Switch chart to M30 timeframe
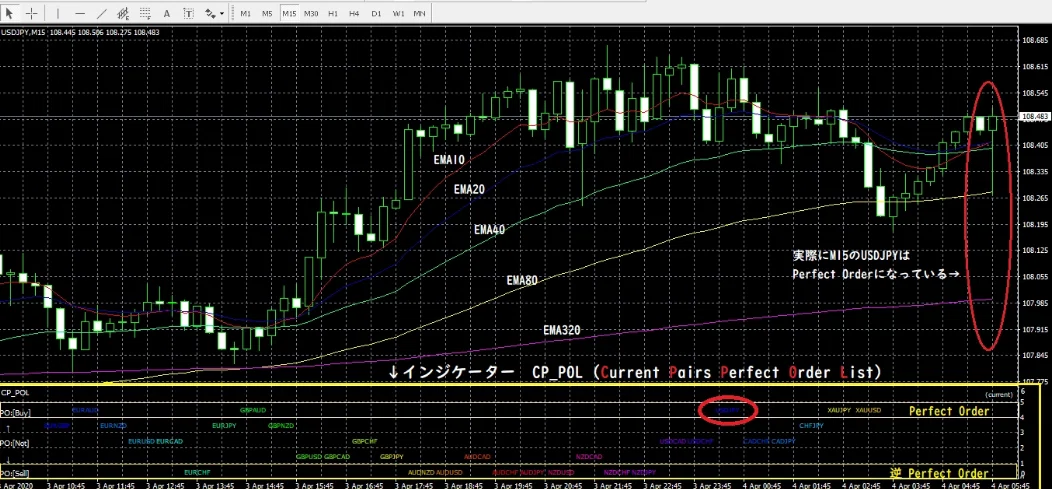This screenshot has height=489, width=1052. pos(311,13)
